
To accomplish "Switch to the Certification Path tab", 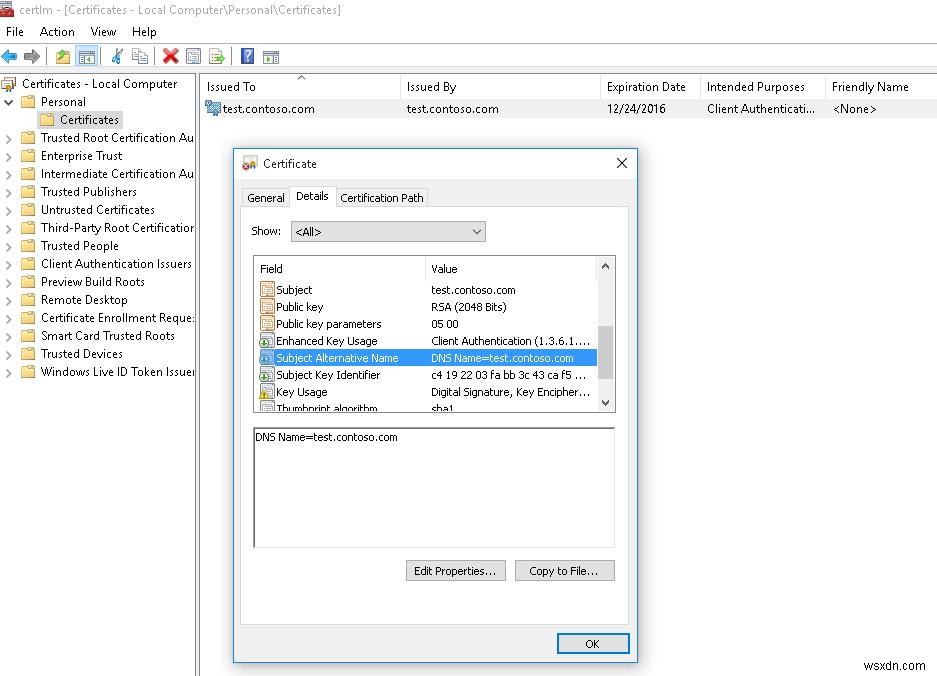I will coord(381,197).
